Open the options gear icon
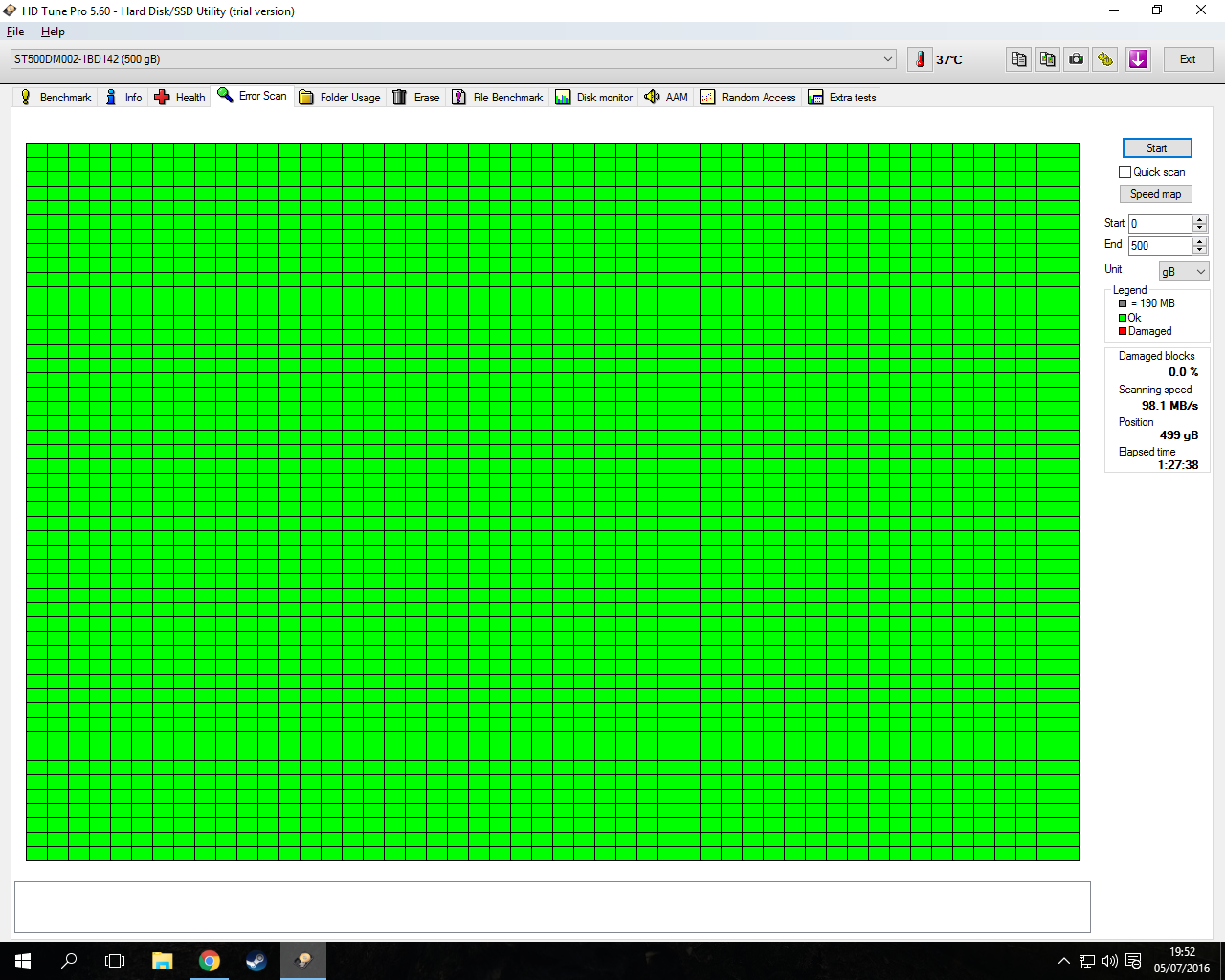 pos(1105,59)
